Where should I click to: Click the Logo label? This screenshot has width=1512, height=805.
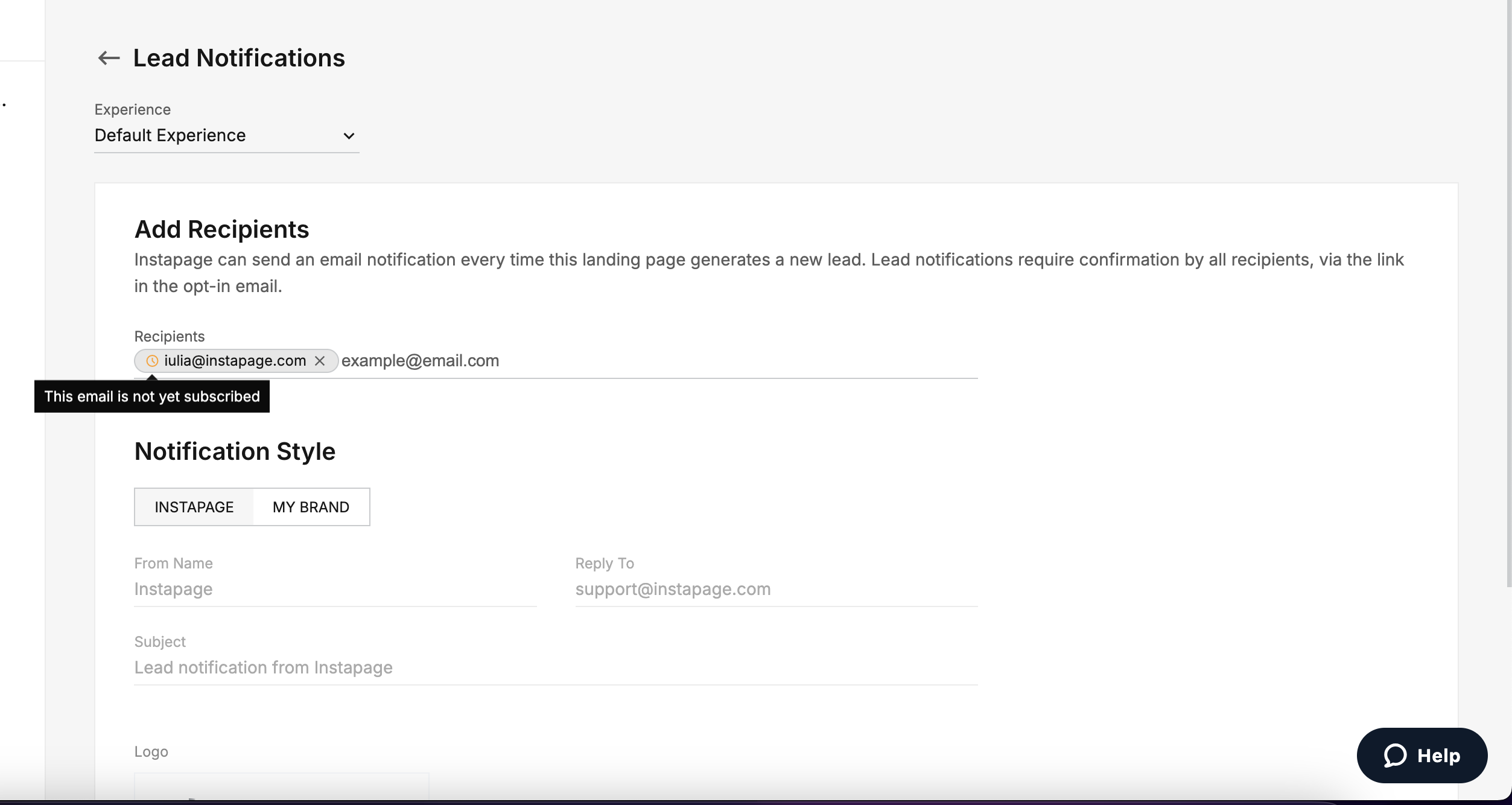tap(151, 752)
